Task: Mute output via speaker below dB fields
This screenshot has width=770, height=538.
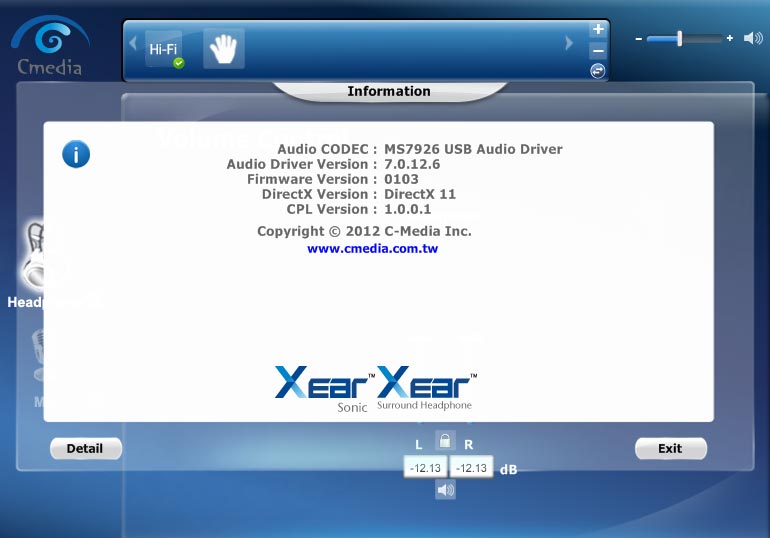Action: (445, 489)
